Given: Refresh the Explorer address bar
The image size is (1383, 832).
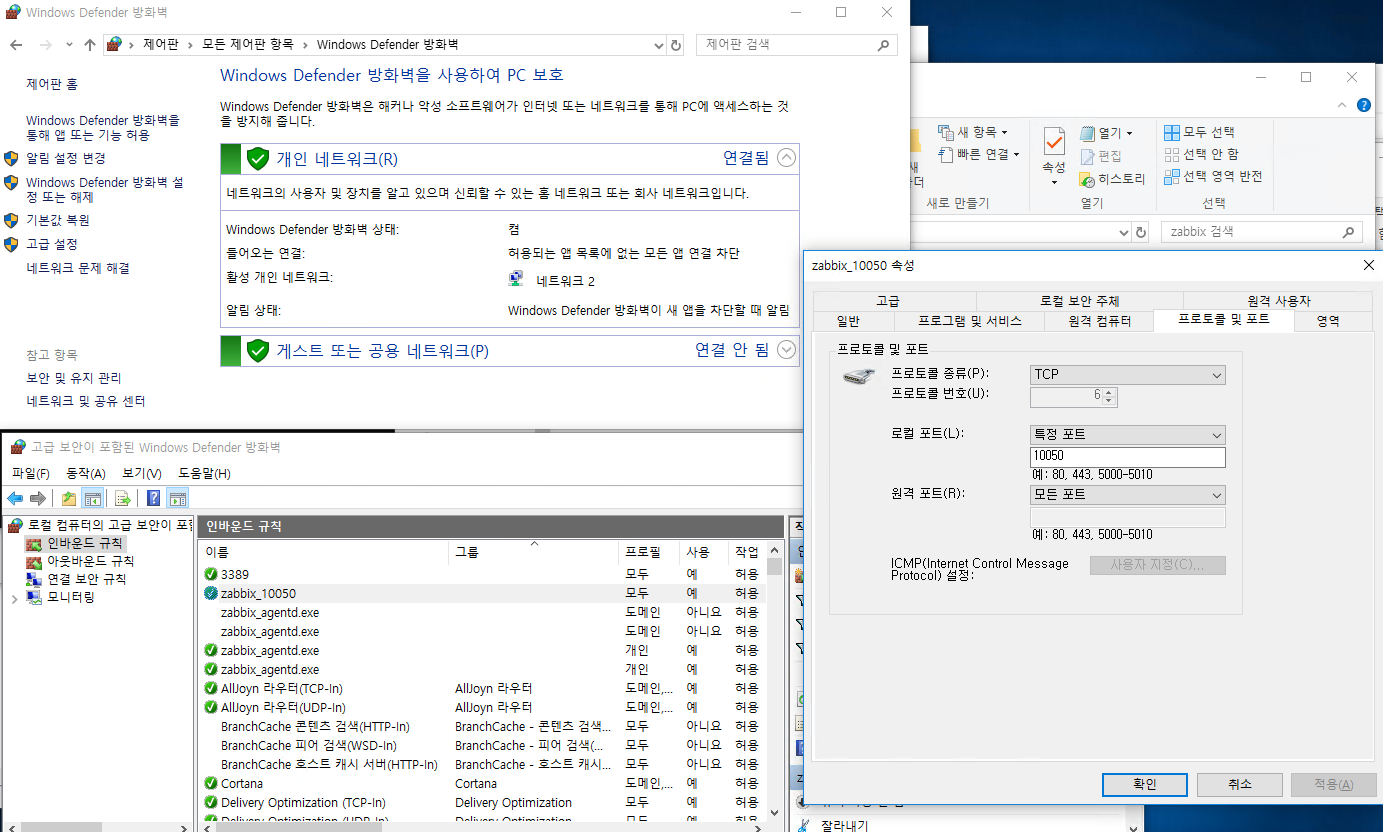Looking at the screenshot, I should tap(1141, 232).
